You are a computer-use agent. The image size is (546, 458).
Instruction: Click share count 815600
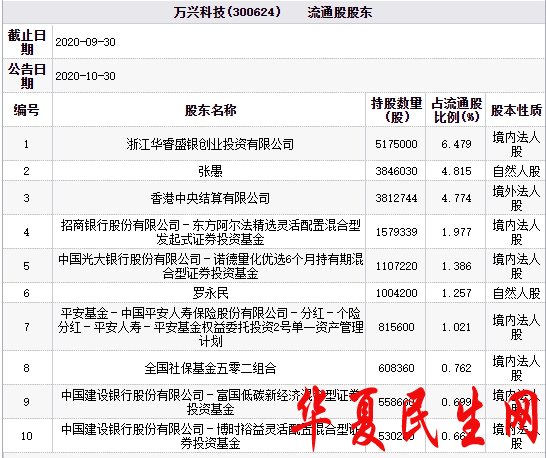tap(396, 327)
